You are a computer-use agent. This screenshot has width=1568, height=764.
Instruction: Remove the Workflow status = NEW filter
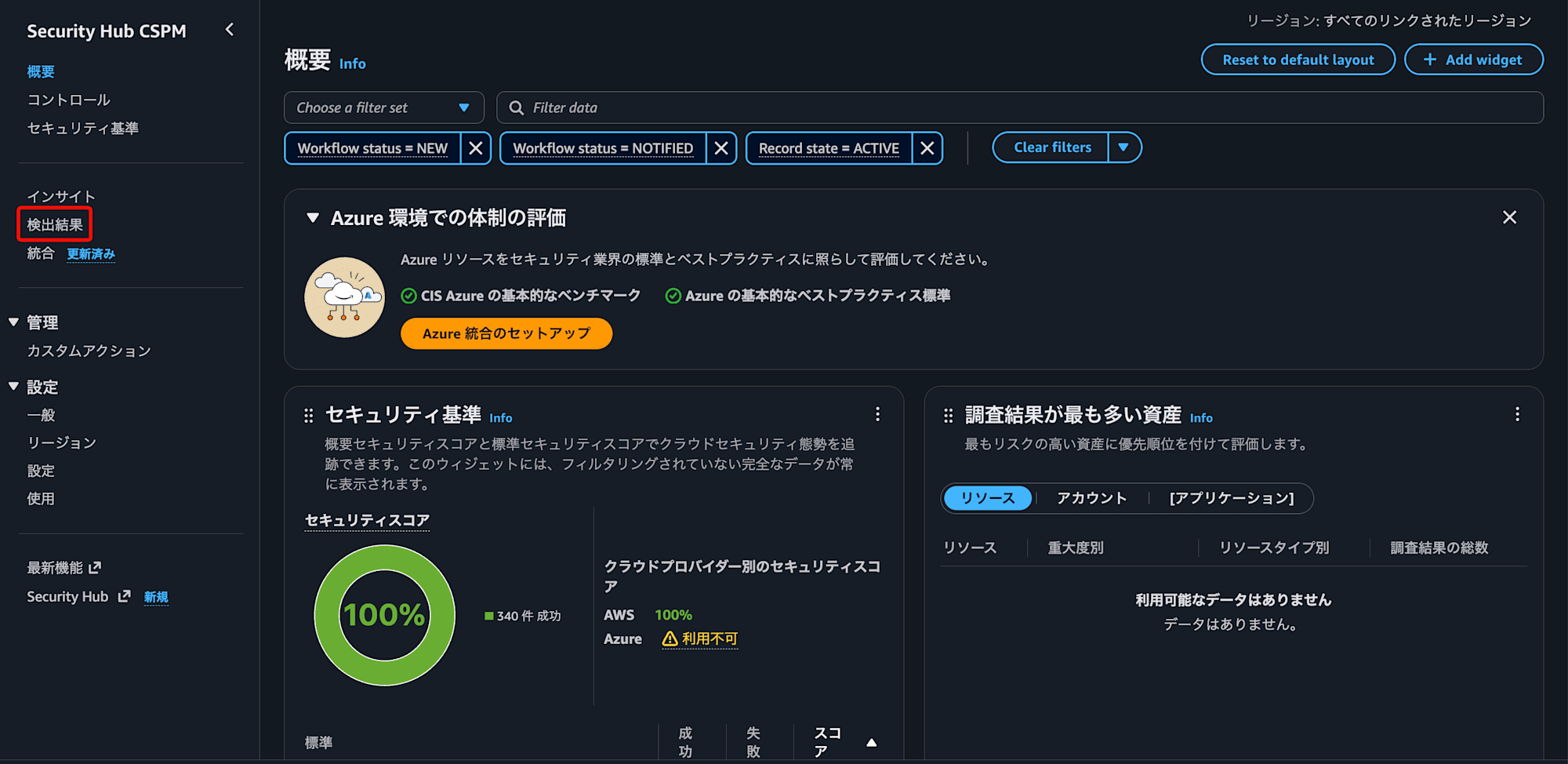pos(475,148)
